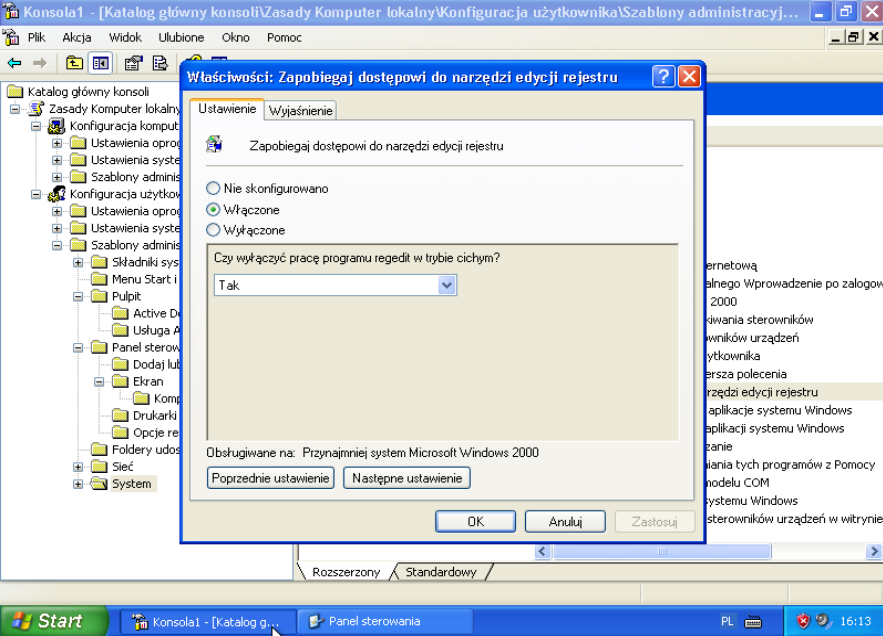Image resolution: width=883 pixels, height=636 pixels.
Task: Expand the Sieć folder in the tree
Action: coord(79,466)
